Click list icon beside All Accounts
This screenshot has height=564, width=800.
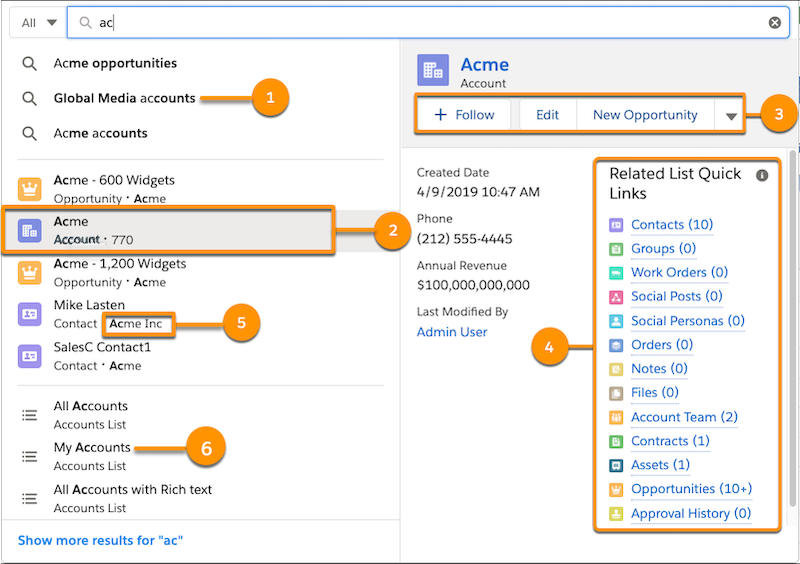(x=30, y=415)
